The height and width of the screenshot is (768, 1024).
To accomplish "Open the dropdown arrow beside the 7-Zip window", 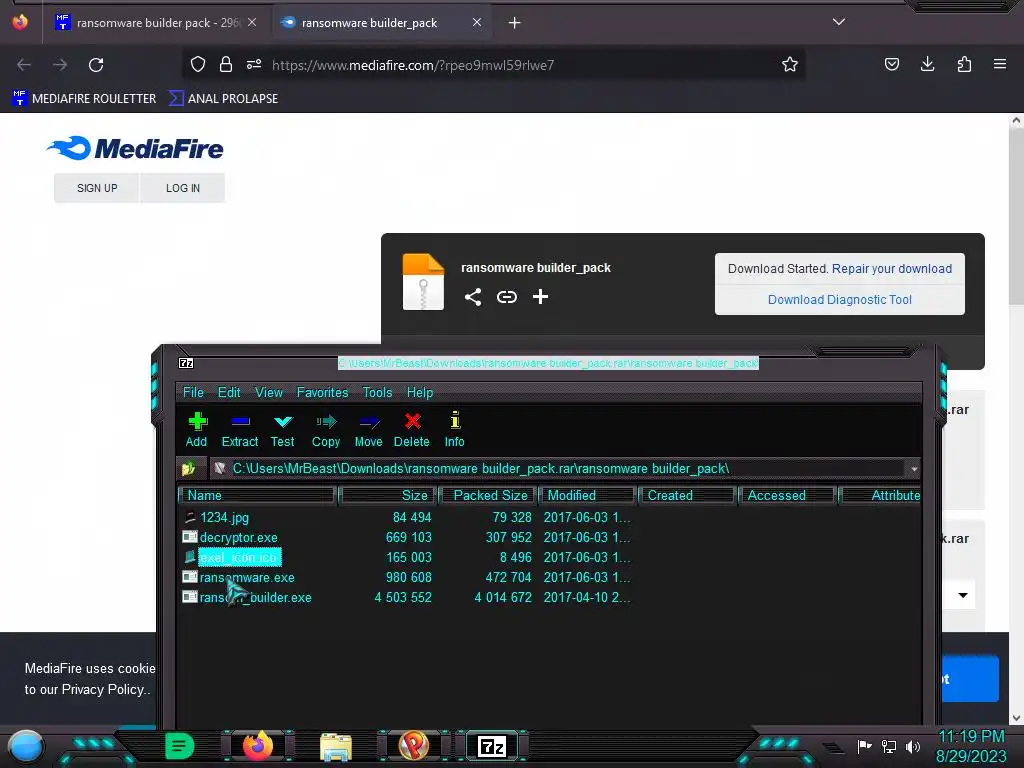I will click(963, 595).
